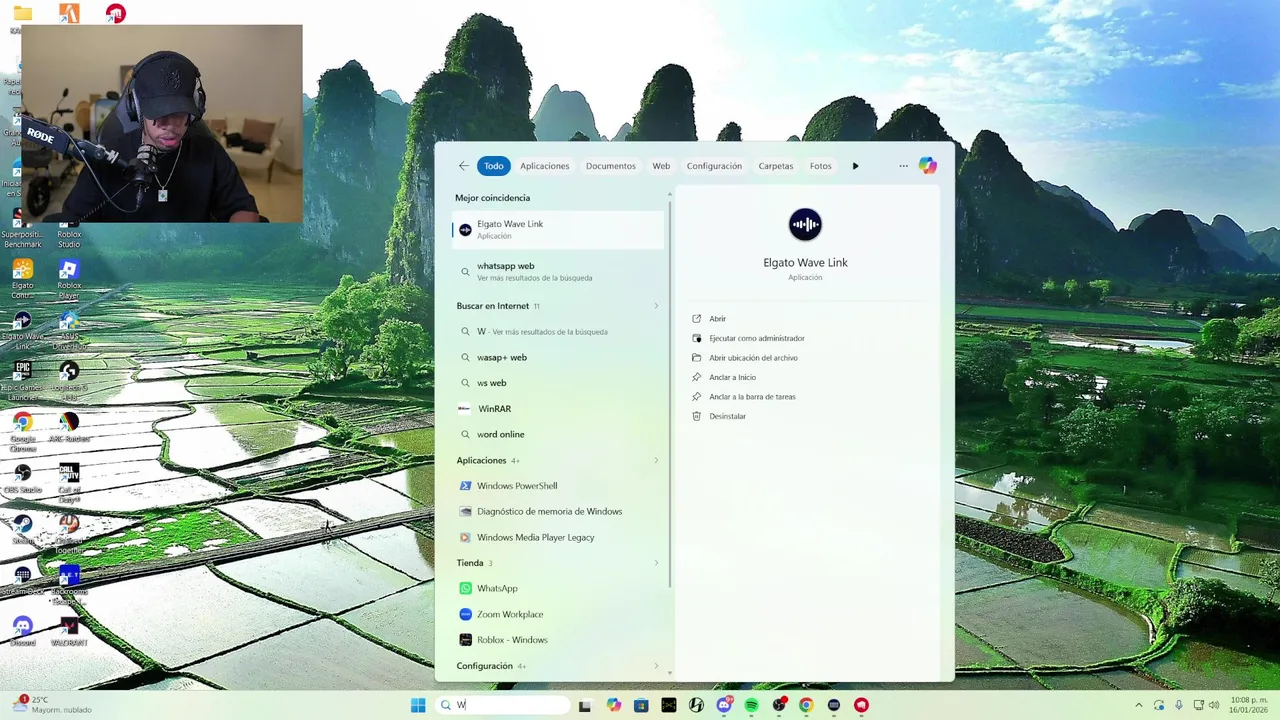
Task: Click the volume icon in system tray
Action: pyautogui.click(x=1214, y=705)
